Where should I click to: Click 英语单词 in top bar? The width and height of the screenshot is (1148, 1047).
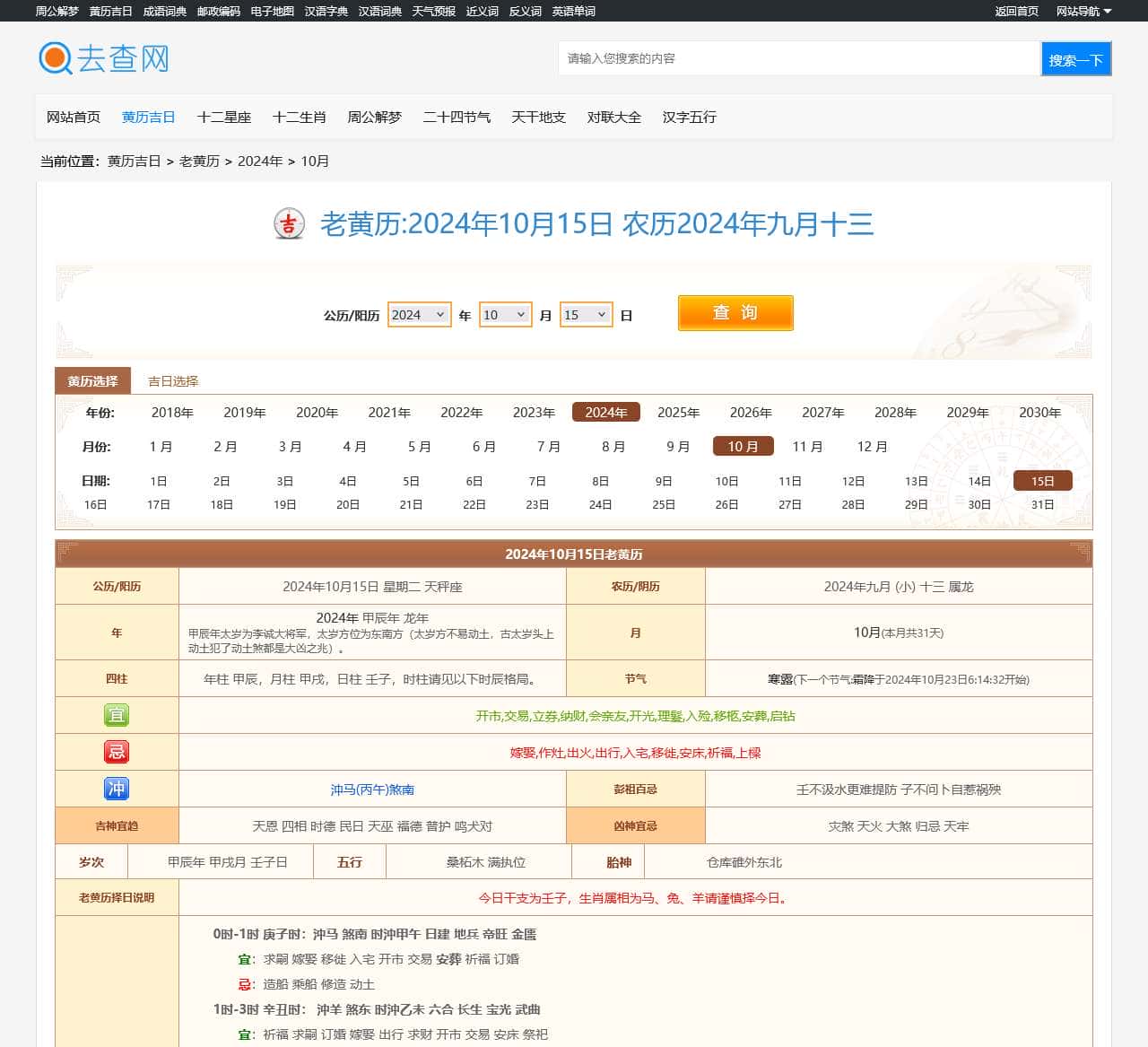574,11
